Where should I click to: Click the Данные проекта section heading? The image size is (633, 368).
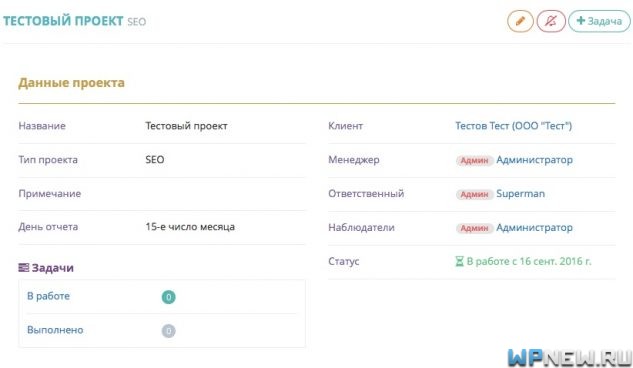71,83
